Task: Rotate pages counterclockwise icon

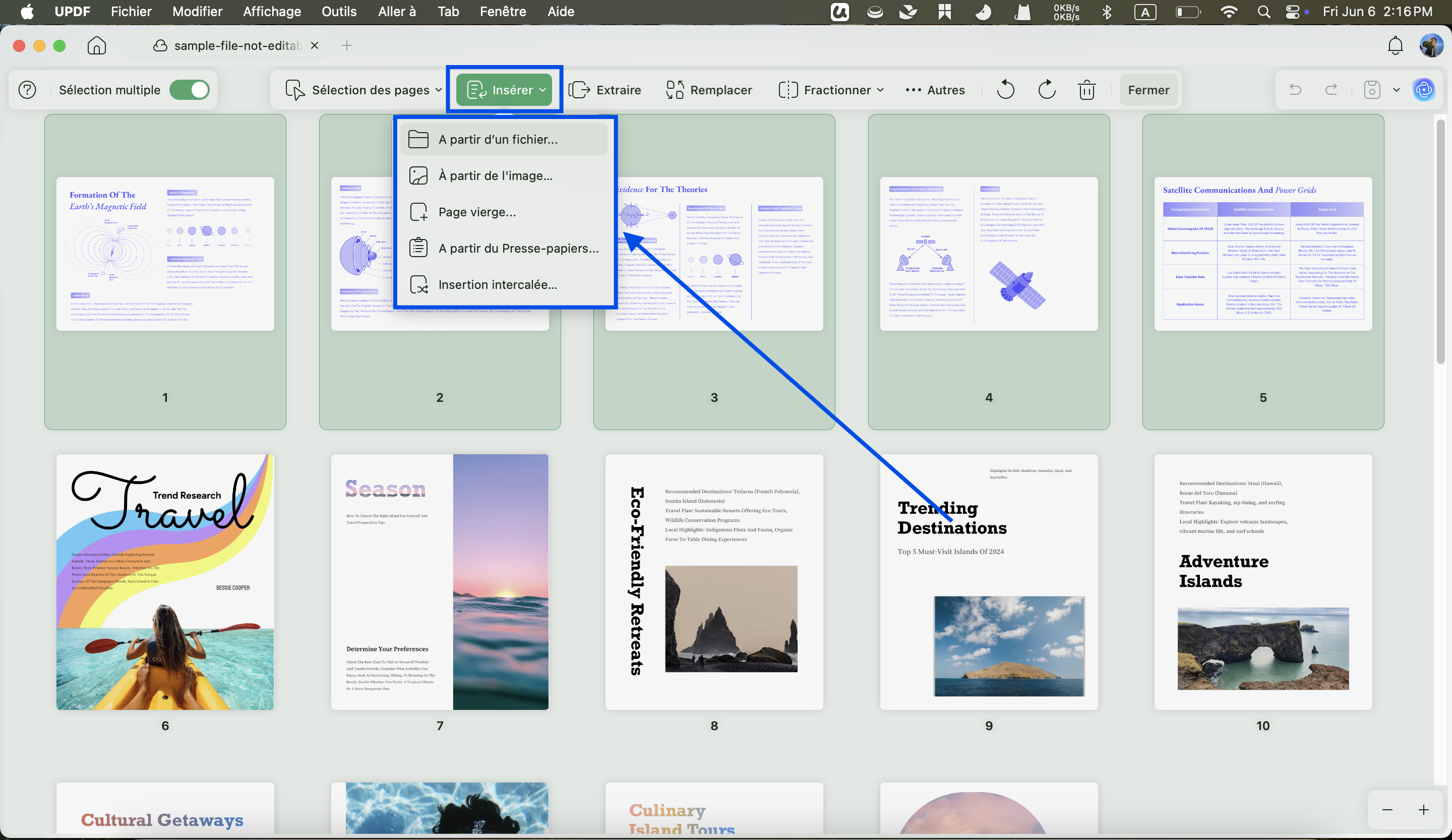Action: coord(1005,90)
